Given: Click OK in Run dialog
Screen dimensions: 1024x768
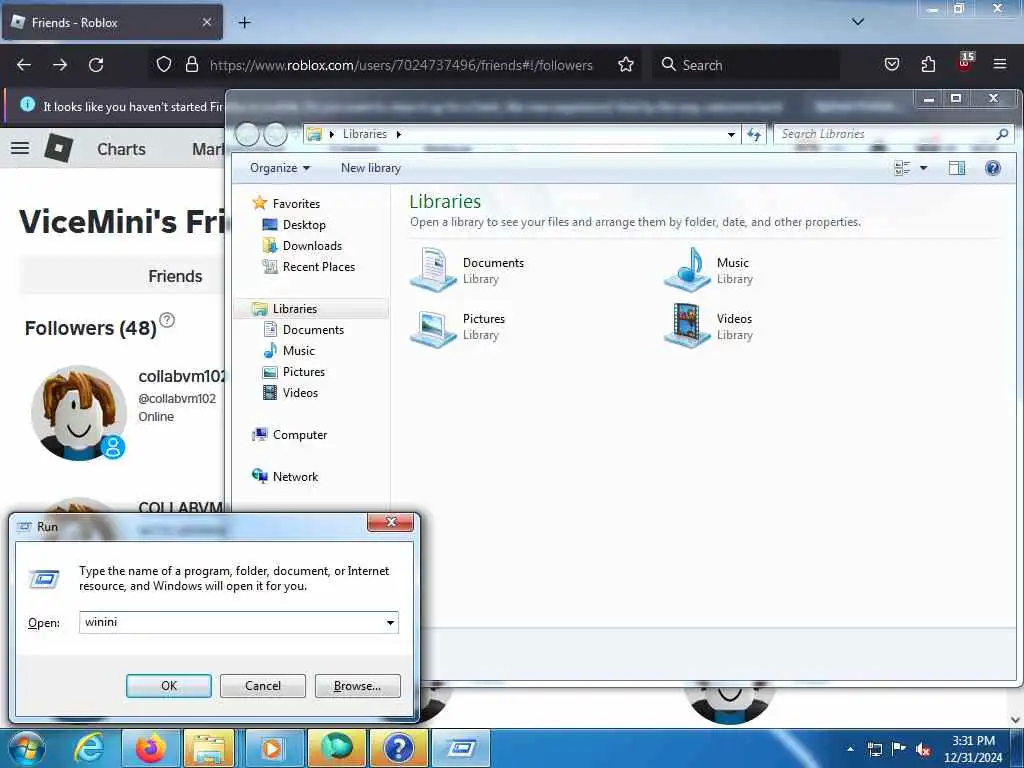Looking at the screenshot, I should pyautogui.click(x=168, y=686).
